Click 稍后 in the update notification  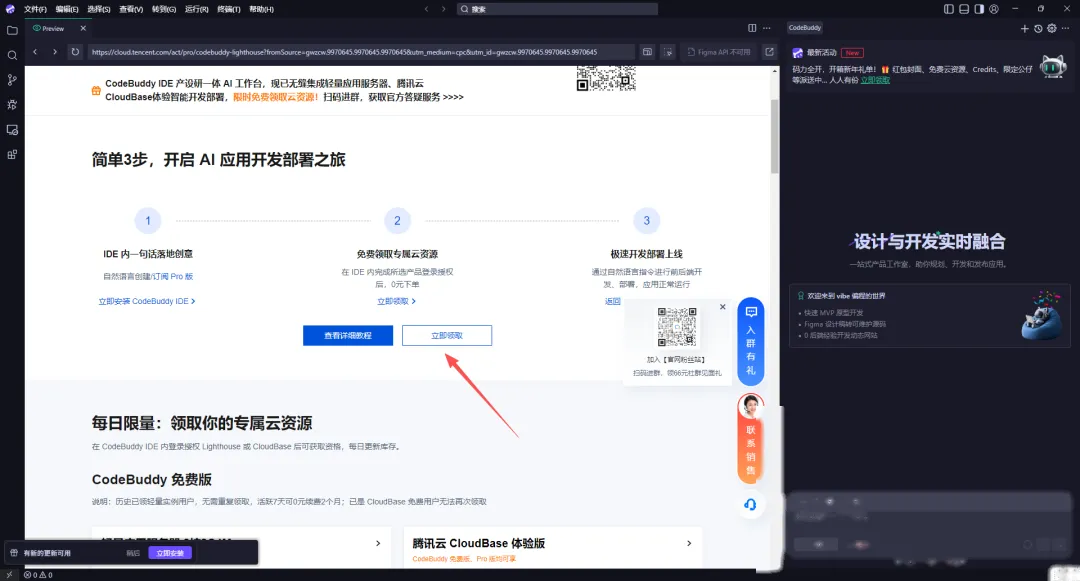[x=133, y=553]
